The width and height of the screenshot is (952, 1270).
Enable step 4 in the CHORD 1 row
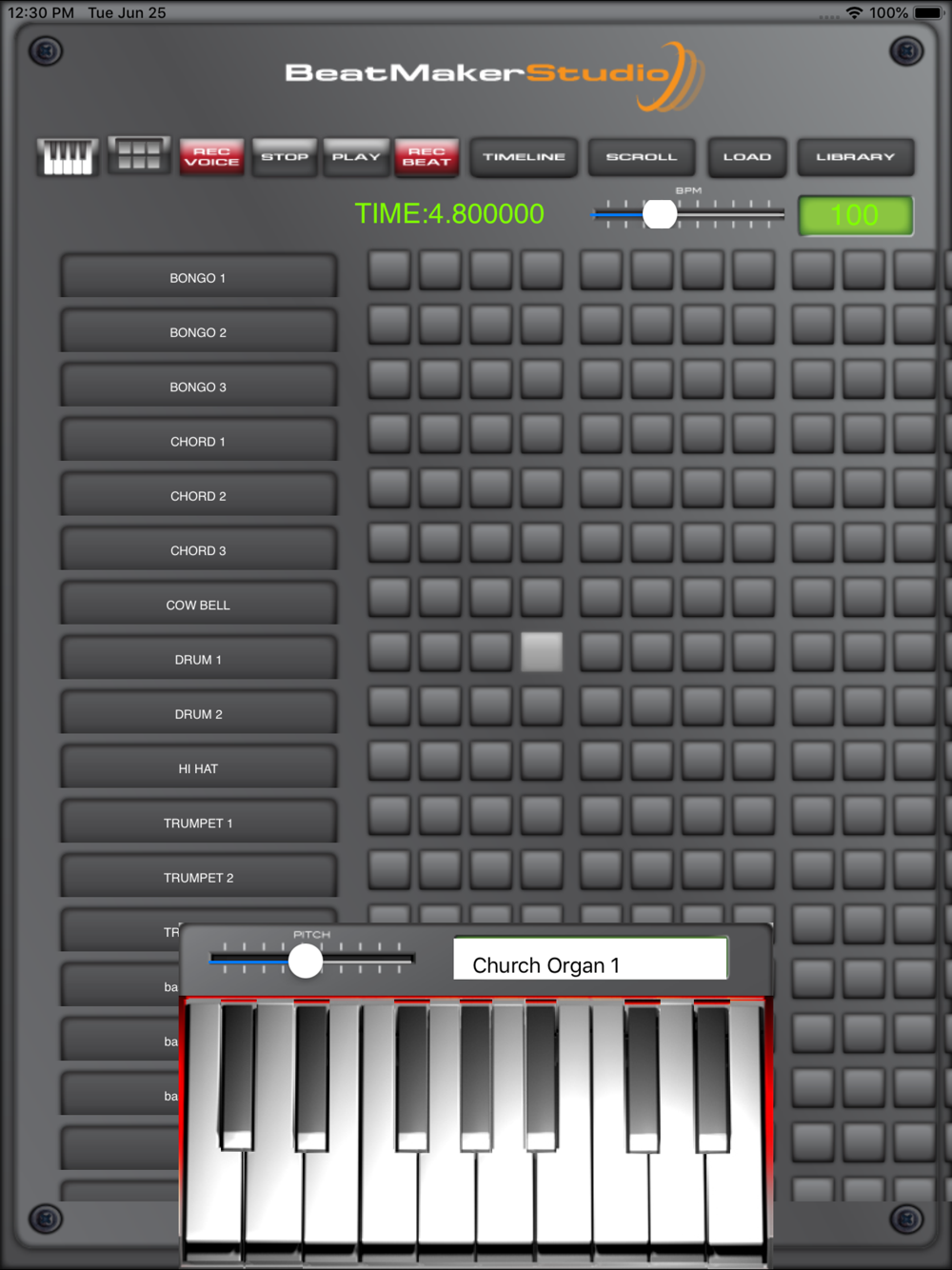coord(542,434)
